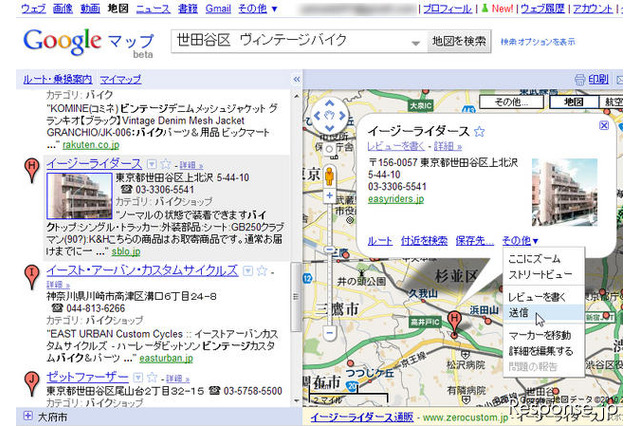This screenshot has height=426, width=640.
Task: Close the イージーライダース info window
Action: 604,125
